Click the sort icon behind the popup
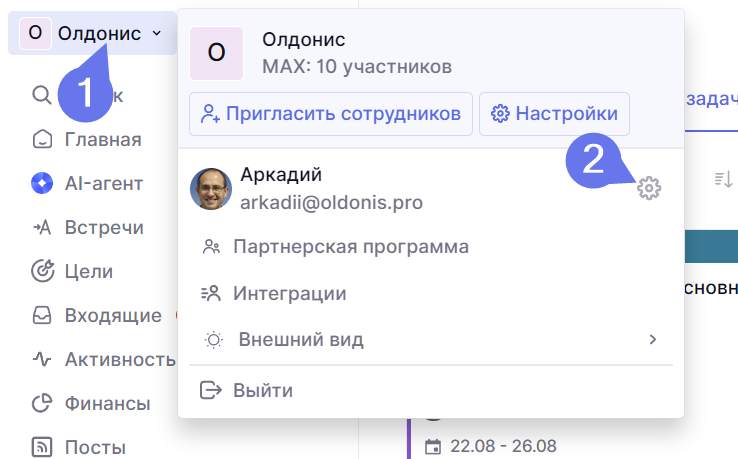The height and width of the screenshot is (459, 738). pyautogui.click(x=723, y=179)
